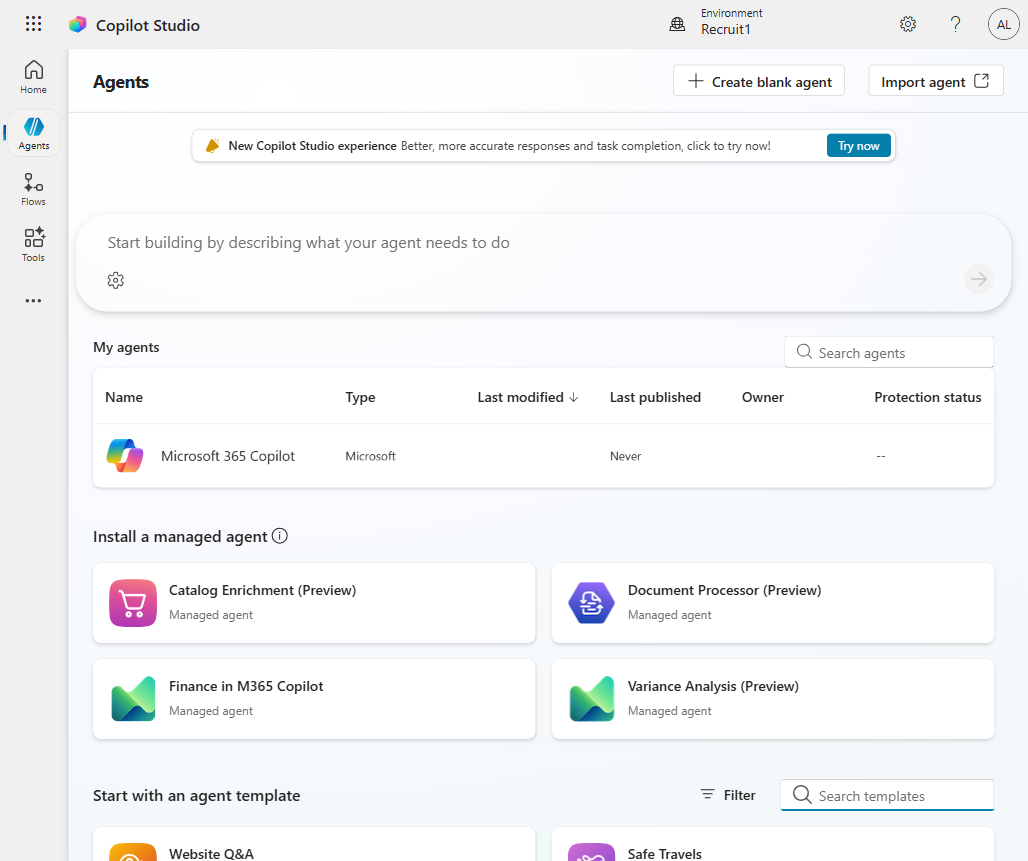1028x861 pixels.
Task: Click the magnifier icon in Search agents
Action: (x=804, y=352)
